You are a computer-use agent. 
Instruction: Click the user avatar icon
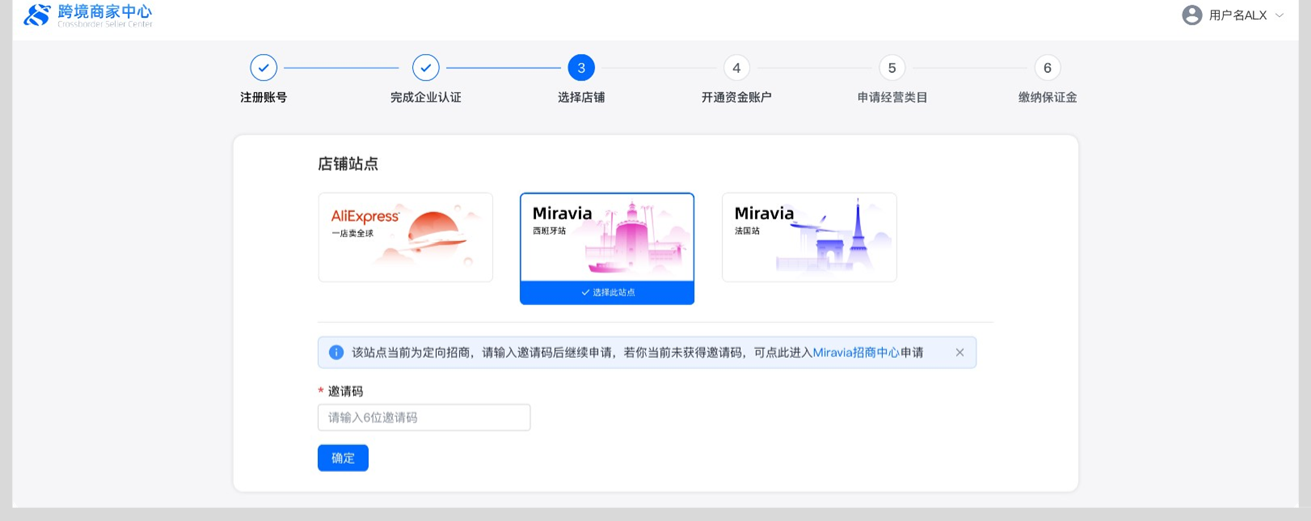[x=1191, y=15]
